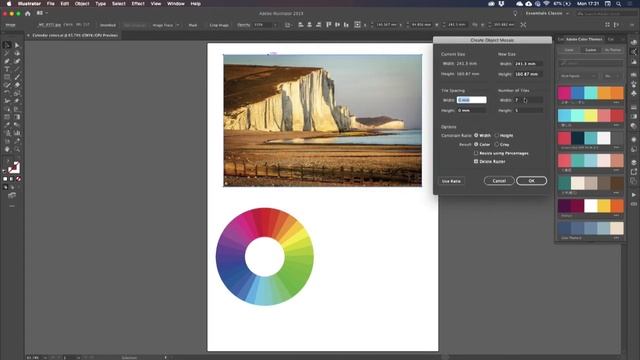Open the time filter dropdown beside Most Popular
The width and height of the screenshot is (640, 360).
pos(611,76)
